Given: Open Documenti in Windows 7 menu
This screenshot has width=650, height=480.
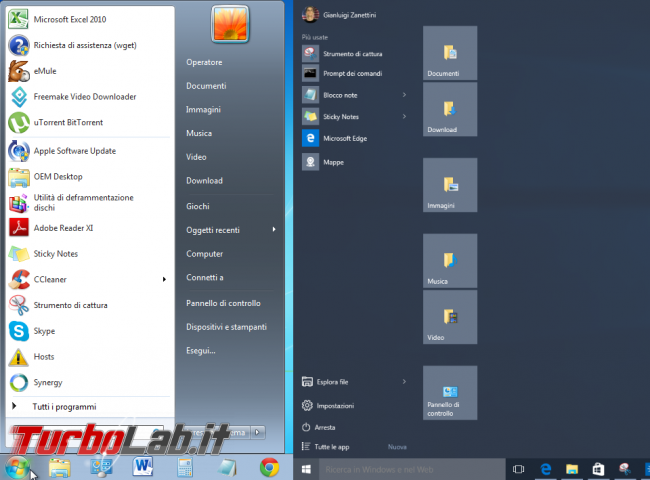Looking at the screenshot, I should 206,86.
